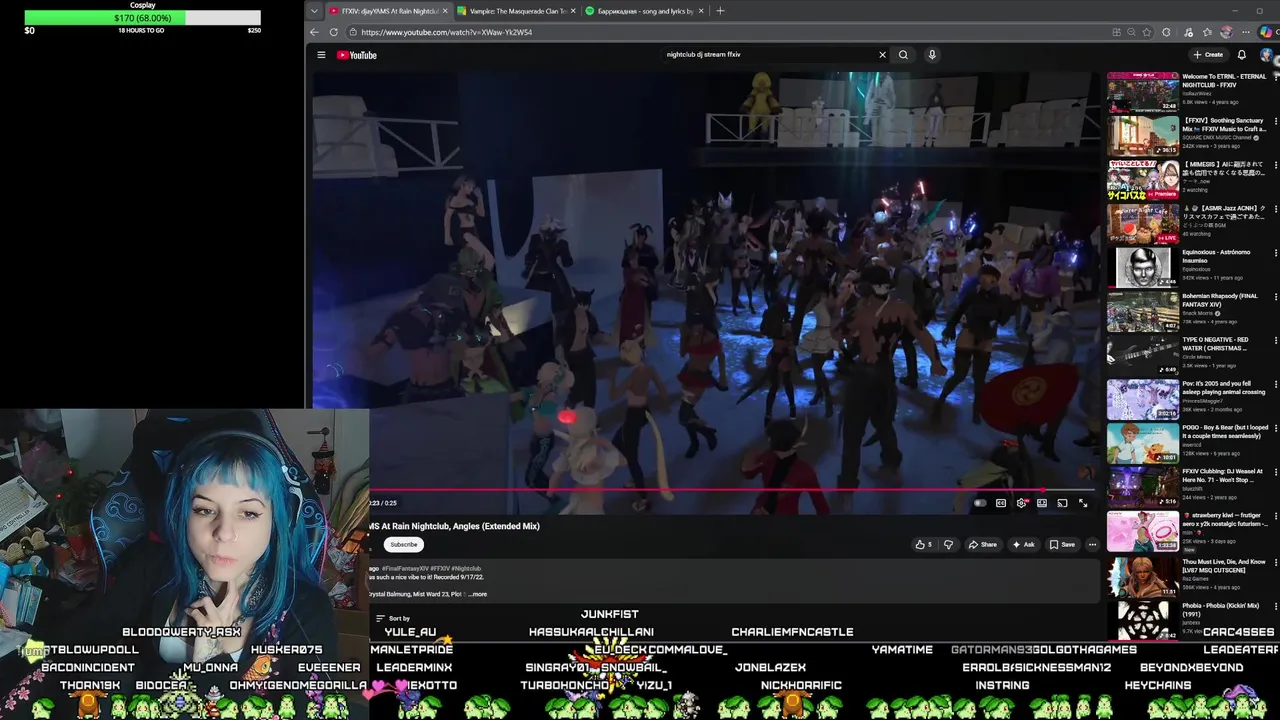The image size is (1280, 720).
Task: Close the Spotify lyrics tab
Action: coord(701,11)
